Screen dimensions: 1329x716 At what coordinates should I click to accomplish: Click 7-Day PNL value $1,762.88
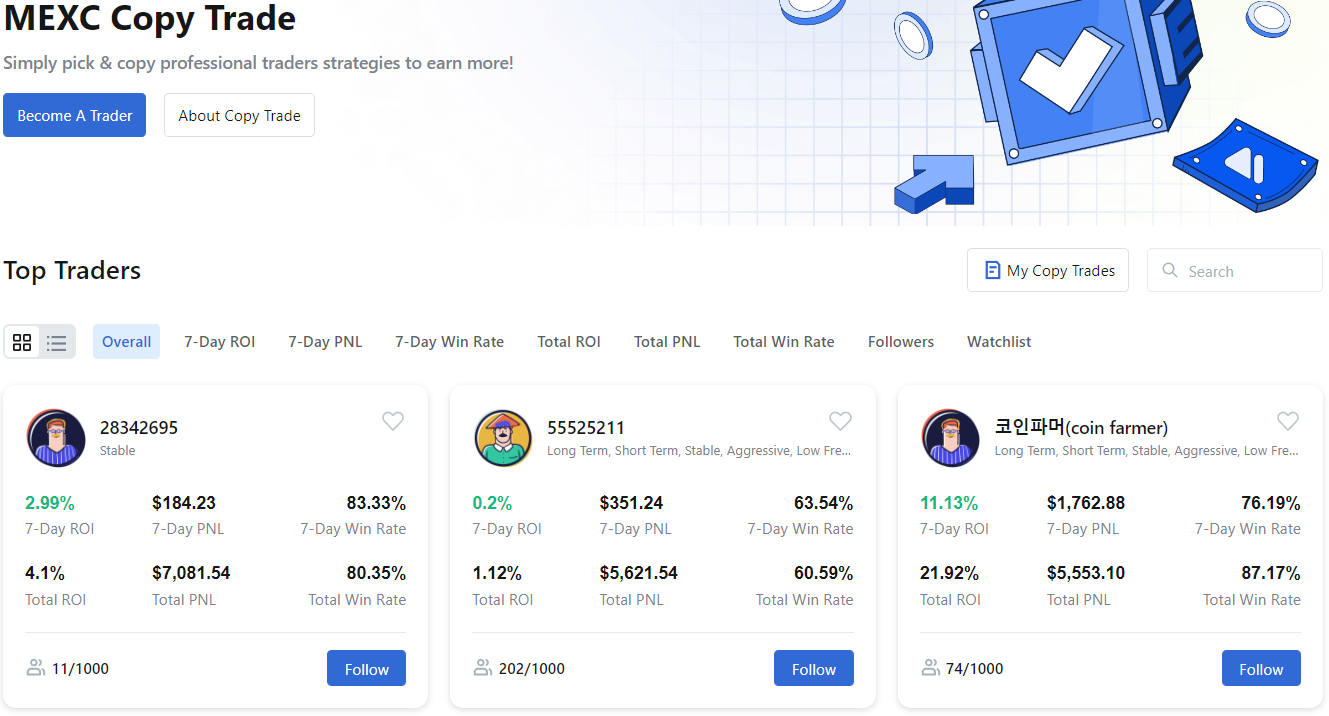[1086, 503]
